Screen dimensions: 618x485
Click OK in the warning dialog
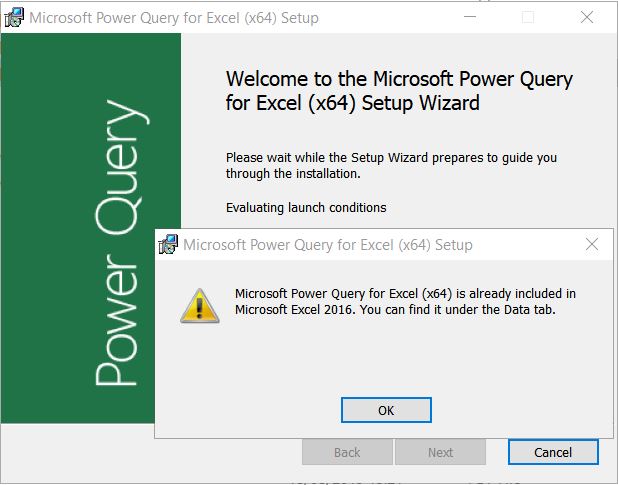point(386,410)
